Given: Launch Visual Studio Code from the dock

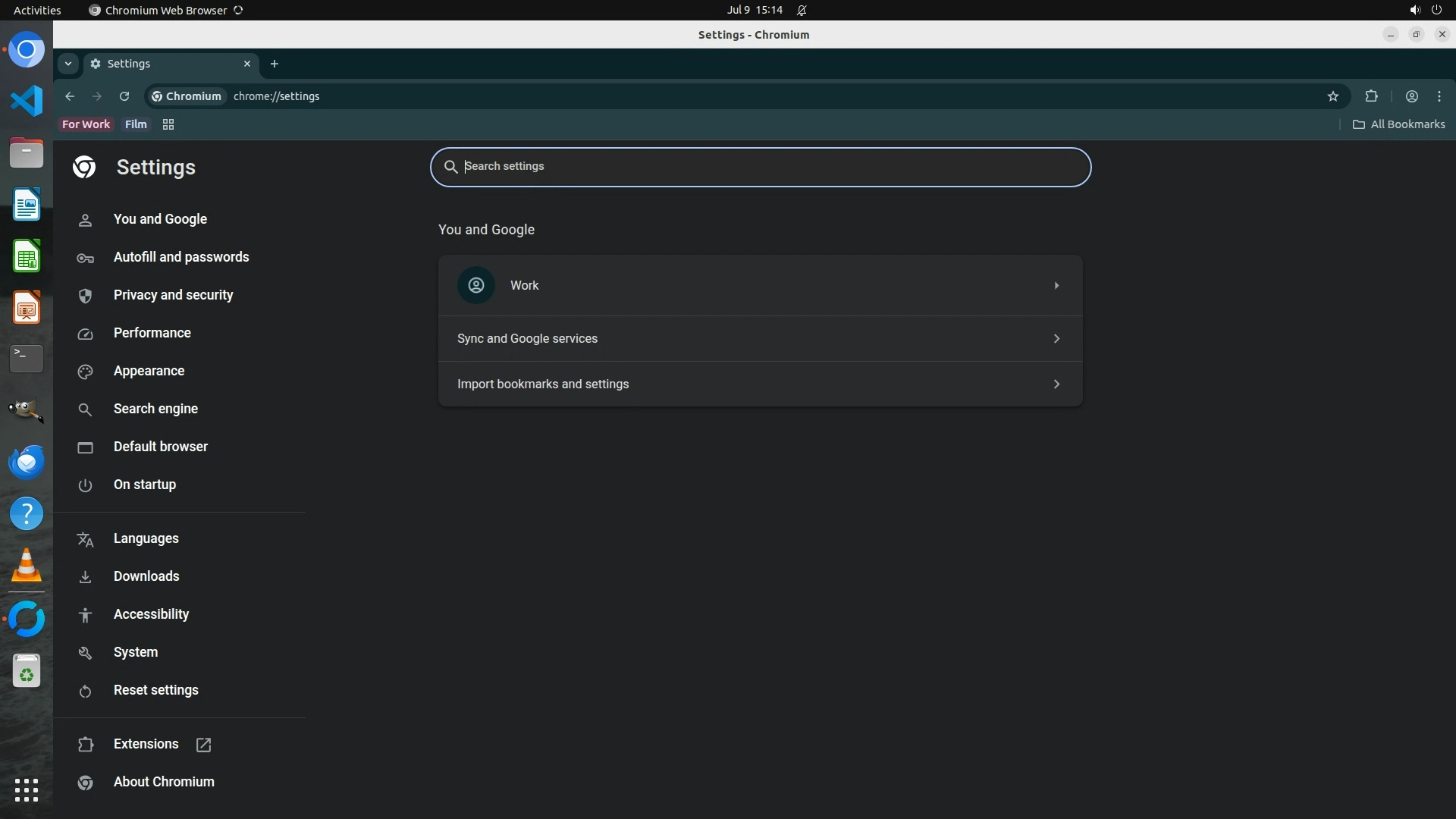Looking at the screenshot, I should pyautogui.click(x=27, y=101).
